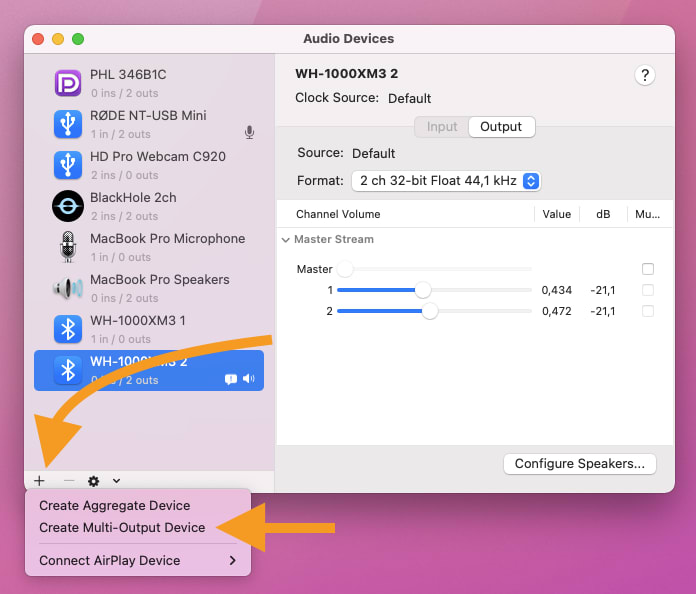Switch to the Input tab

tap(442, 127)
